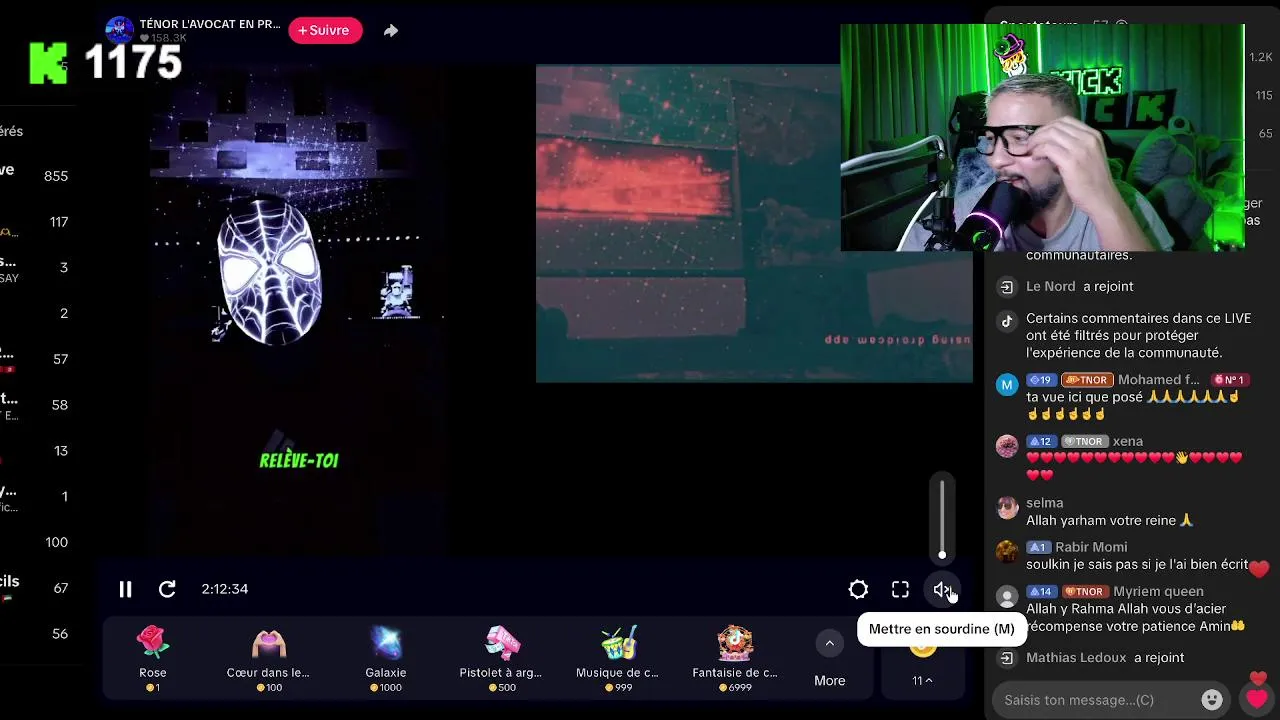Click the Kick logo overlay
The height and width of the screenshot is (720, 1280).
point(48,63)
